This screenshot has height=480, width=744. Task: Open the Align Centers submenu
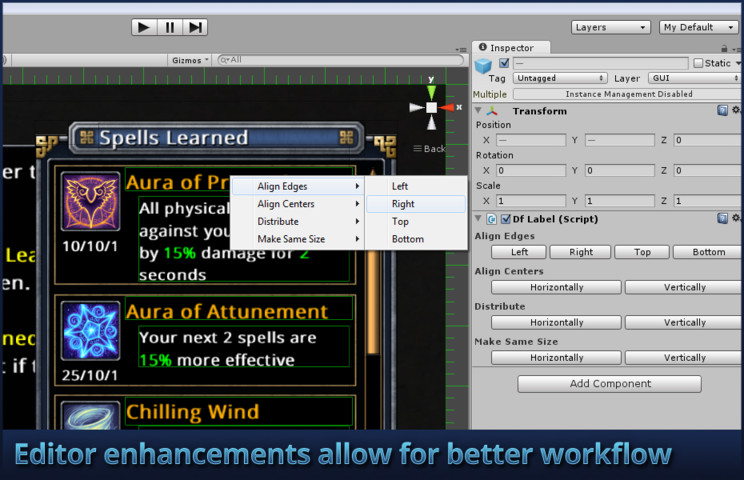298,204
